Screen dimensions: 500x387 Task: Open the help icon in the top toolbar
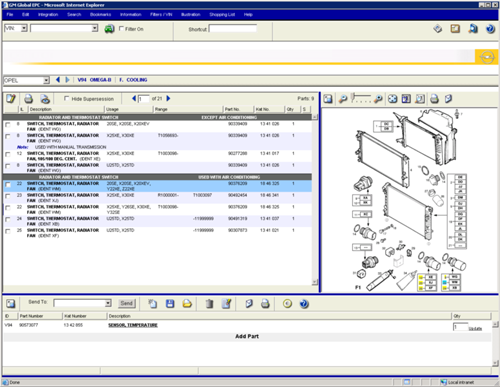(x=490, y=29)
